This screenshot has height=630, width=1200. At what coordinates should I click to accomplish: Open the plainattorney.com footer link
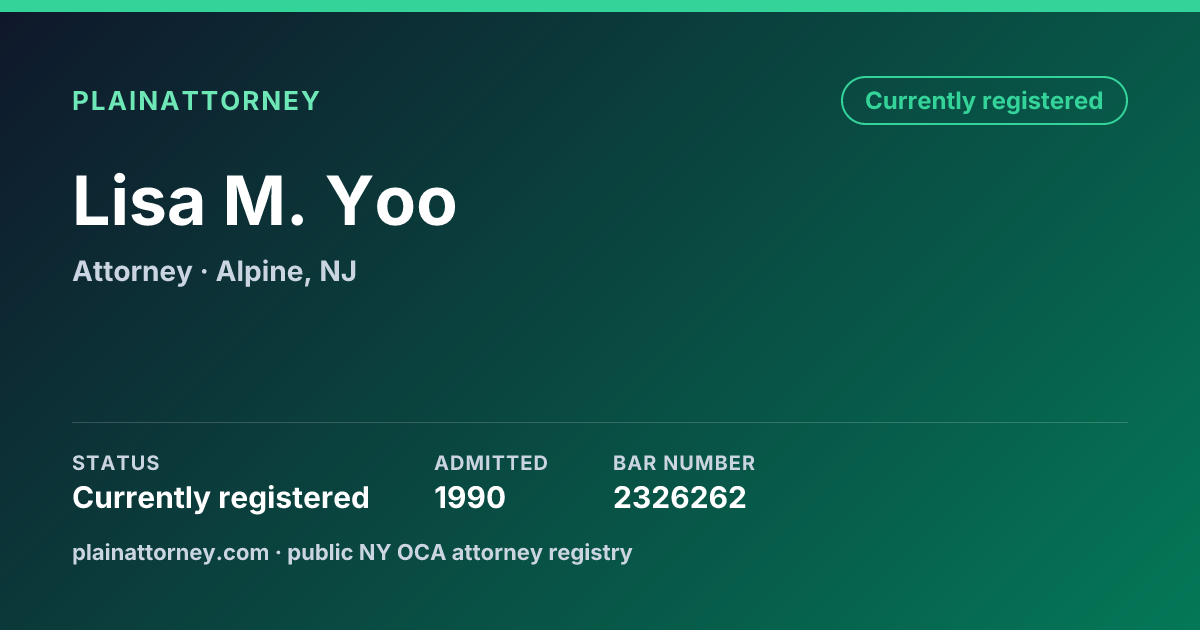coord(170,552)
